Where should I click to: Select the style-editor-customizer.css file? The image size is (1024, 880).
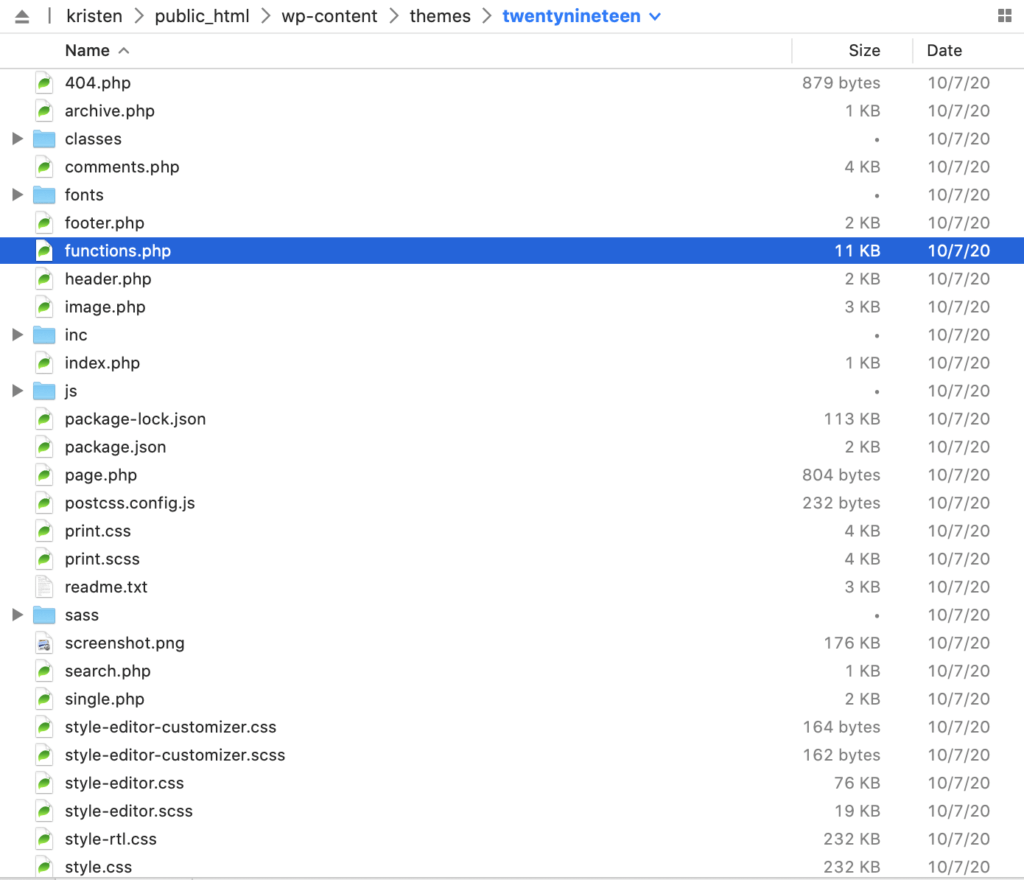(x=170, y=727)
